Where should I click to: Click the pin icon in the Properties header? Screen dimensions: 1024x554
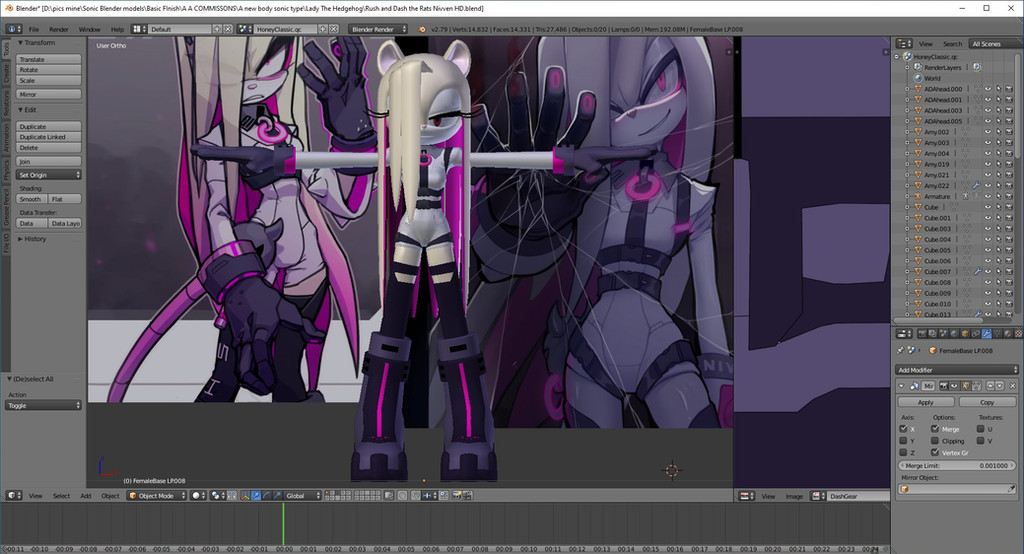click(x=900, y=350)
